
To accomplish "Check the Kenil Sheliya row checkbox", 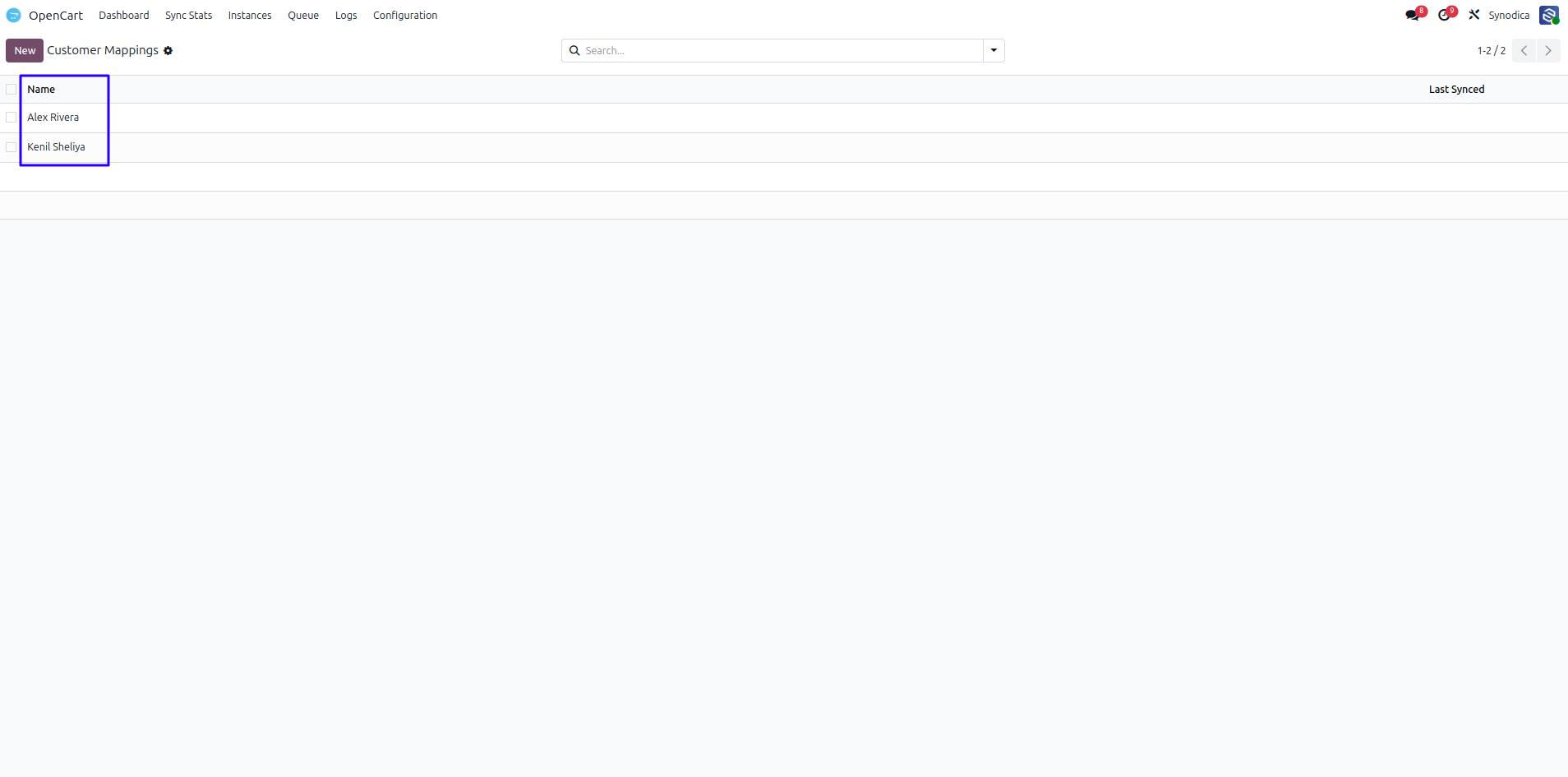I will point(12,147).
